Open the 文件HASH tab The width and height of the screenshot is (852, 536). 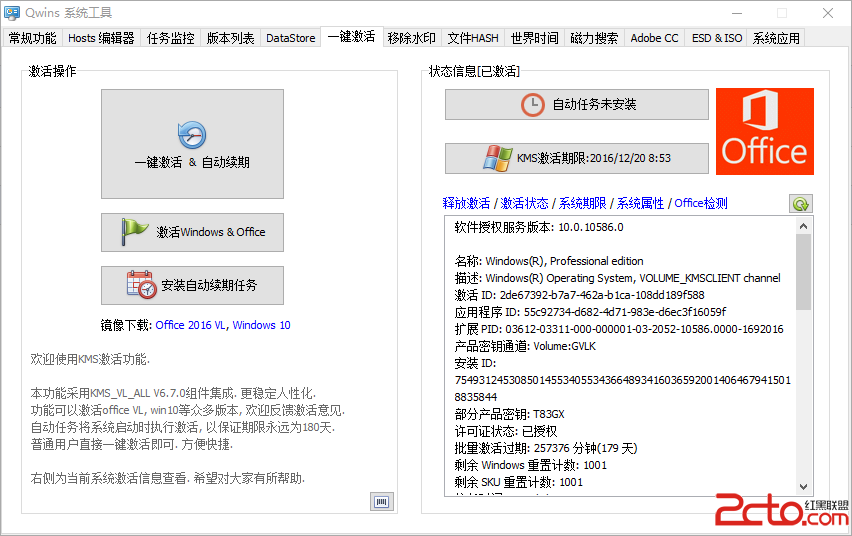coord(473,38)
